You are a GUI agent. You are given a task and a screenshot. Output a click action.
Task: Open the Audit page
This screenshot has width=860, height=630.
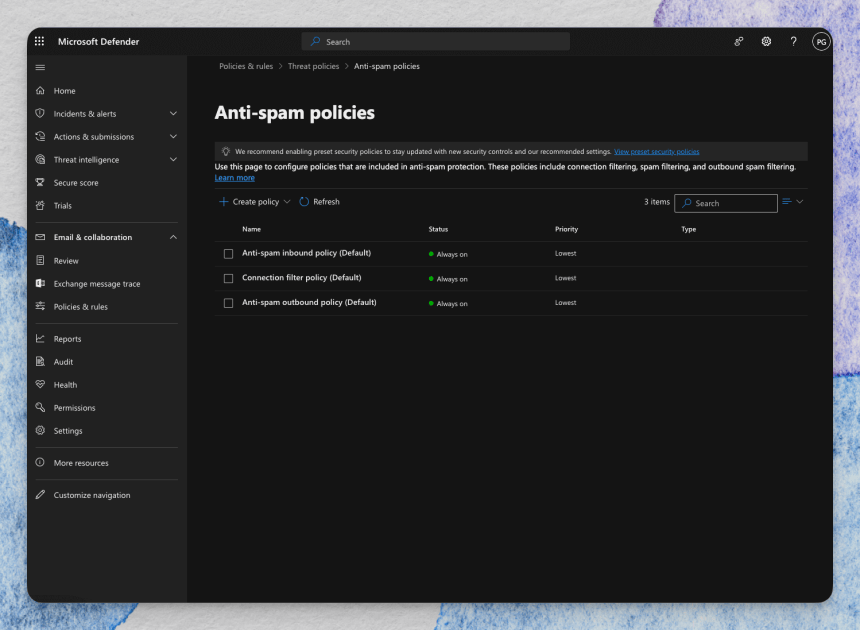63,361
